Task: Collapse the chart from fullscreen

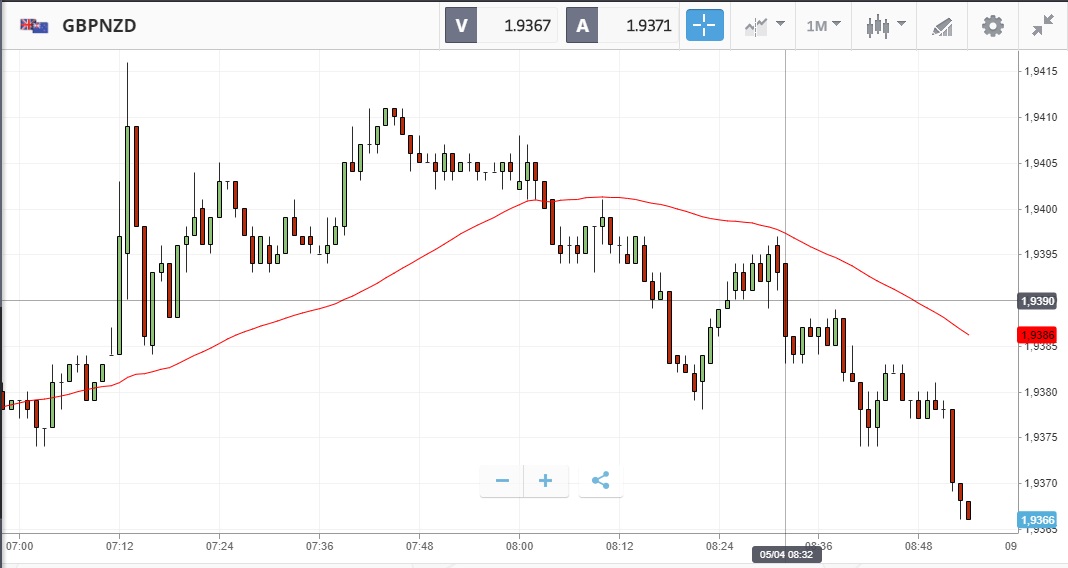Action: coord(1043,26)
